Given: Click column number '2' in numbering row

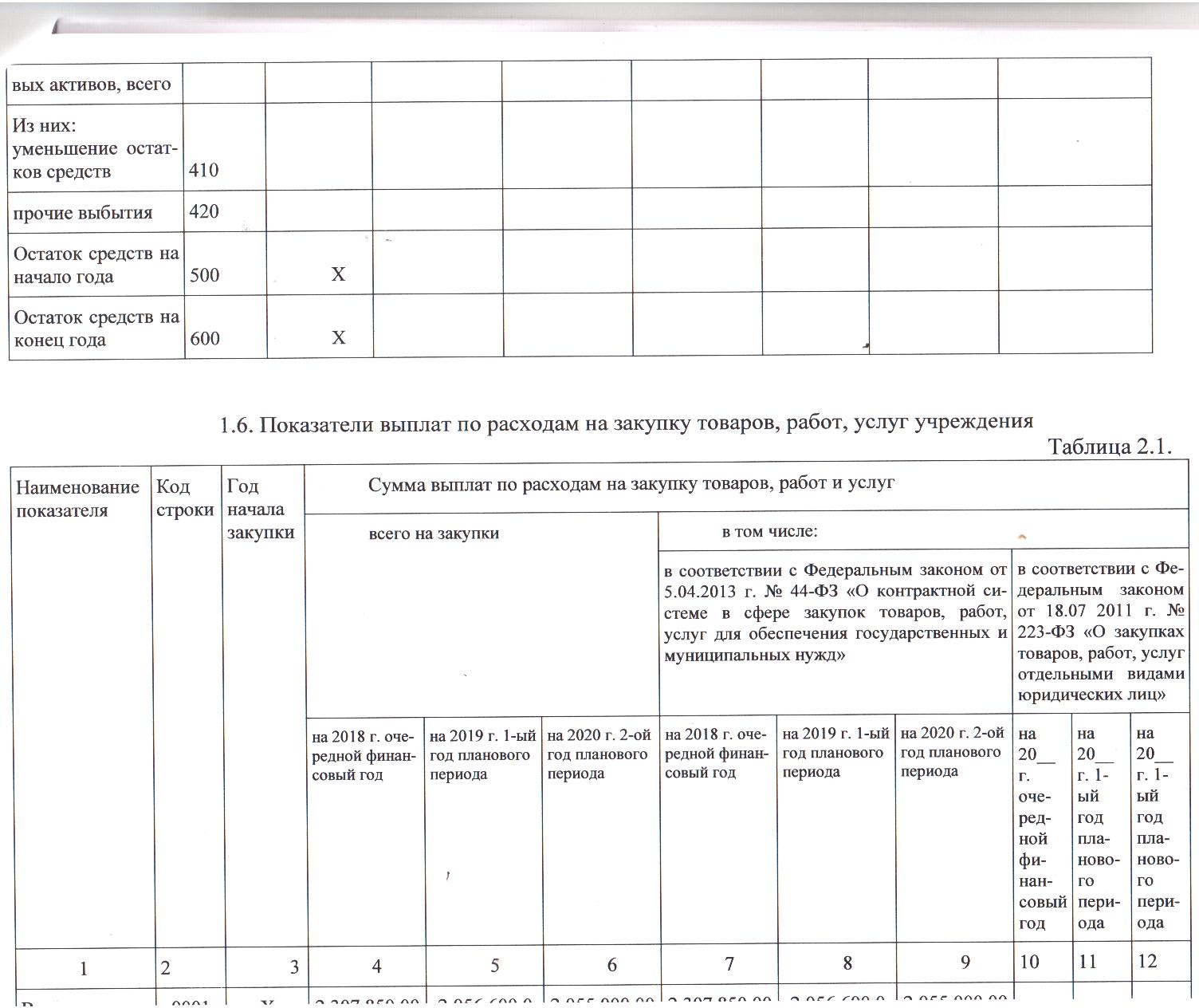Looking at the screenshot, I should pyautogui.click(x=165, y=968).
